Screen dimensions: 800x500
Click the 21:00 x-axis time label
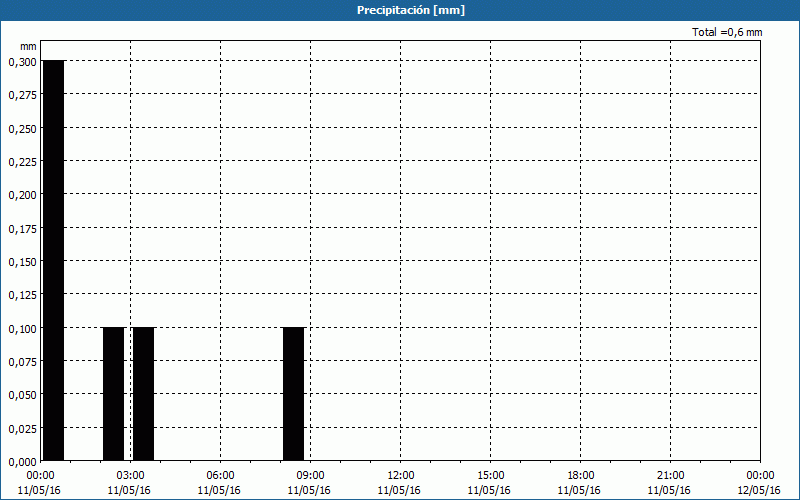pos(670,476)
